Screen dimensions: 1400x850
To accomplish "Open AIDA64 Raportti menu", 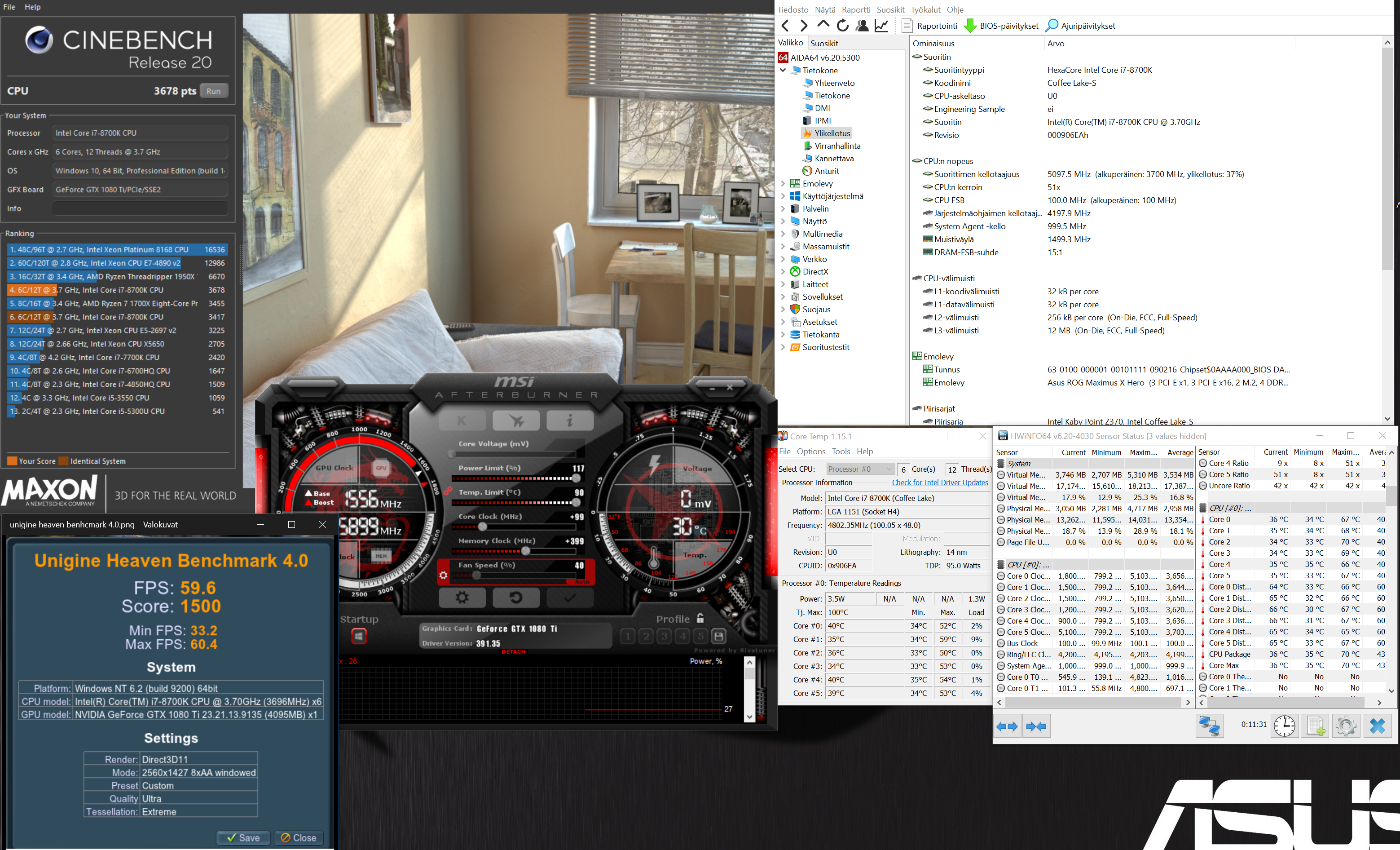I will [856, 10].
